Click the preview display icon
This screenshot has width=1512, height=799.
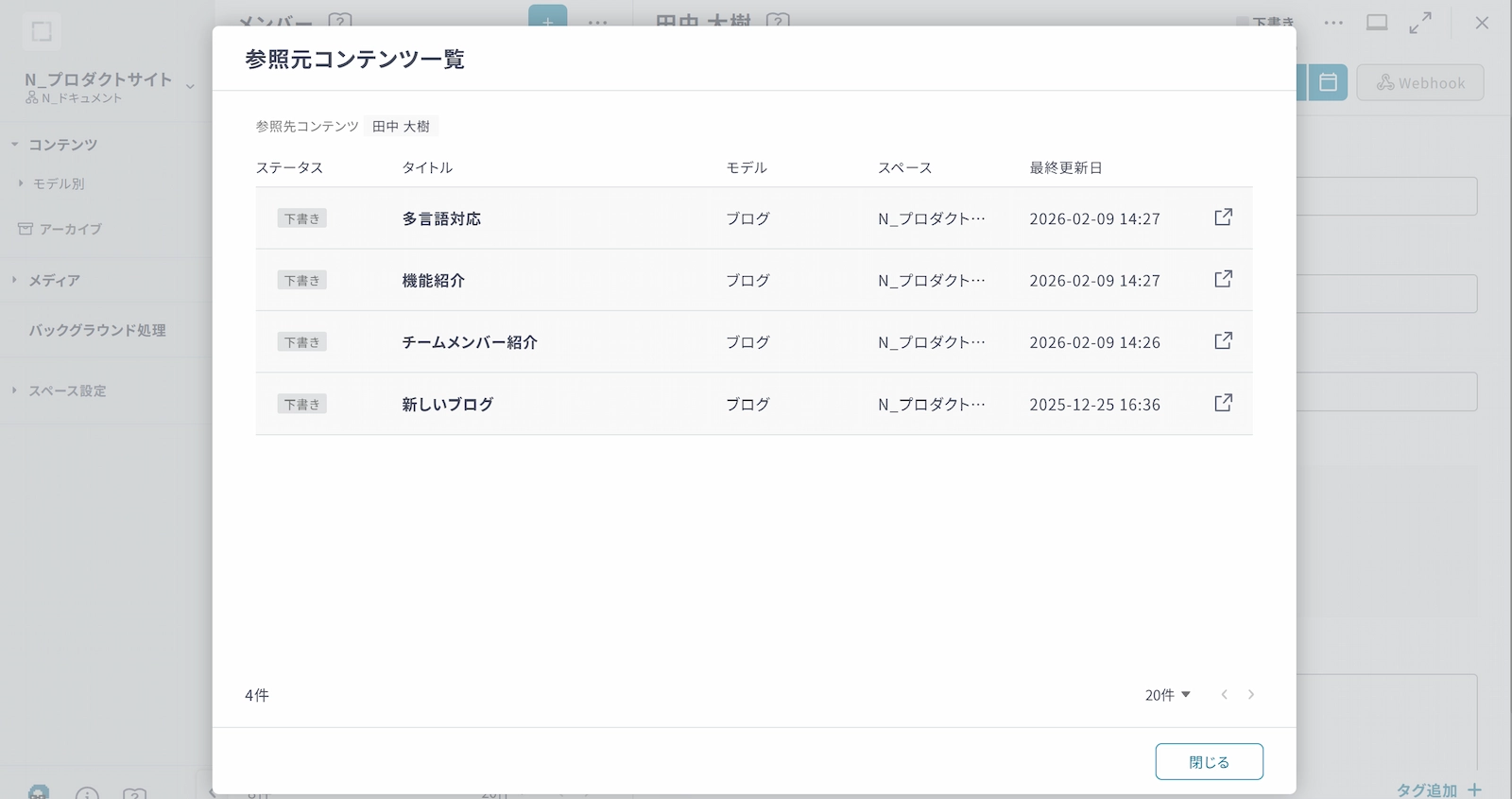coord(1377,23)
